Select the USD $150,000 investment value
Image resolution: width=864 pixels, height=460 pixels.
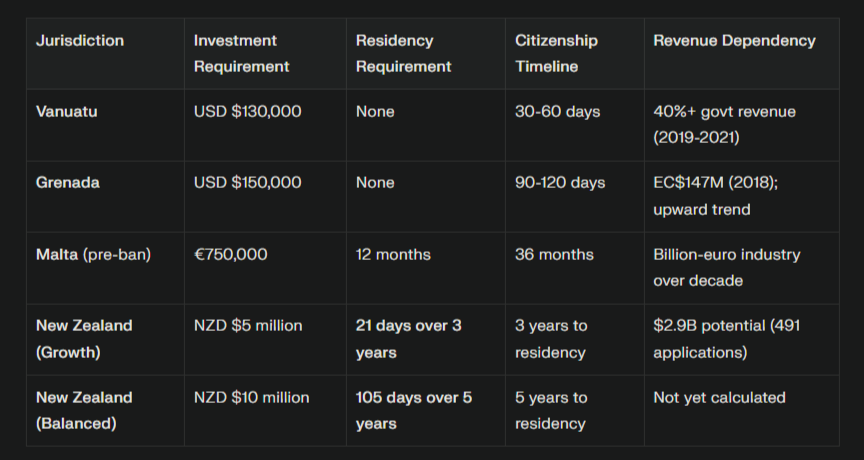click(x=247, y=183)
